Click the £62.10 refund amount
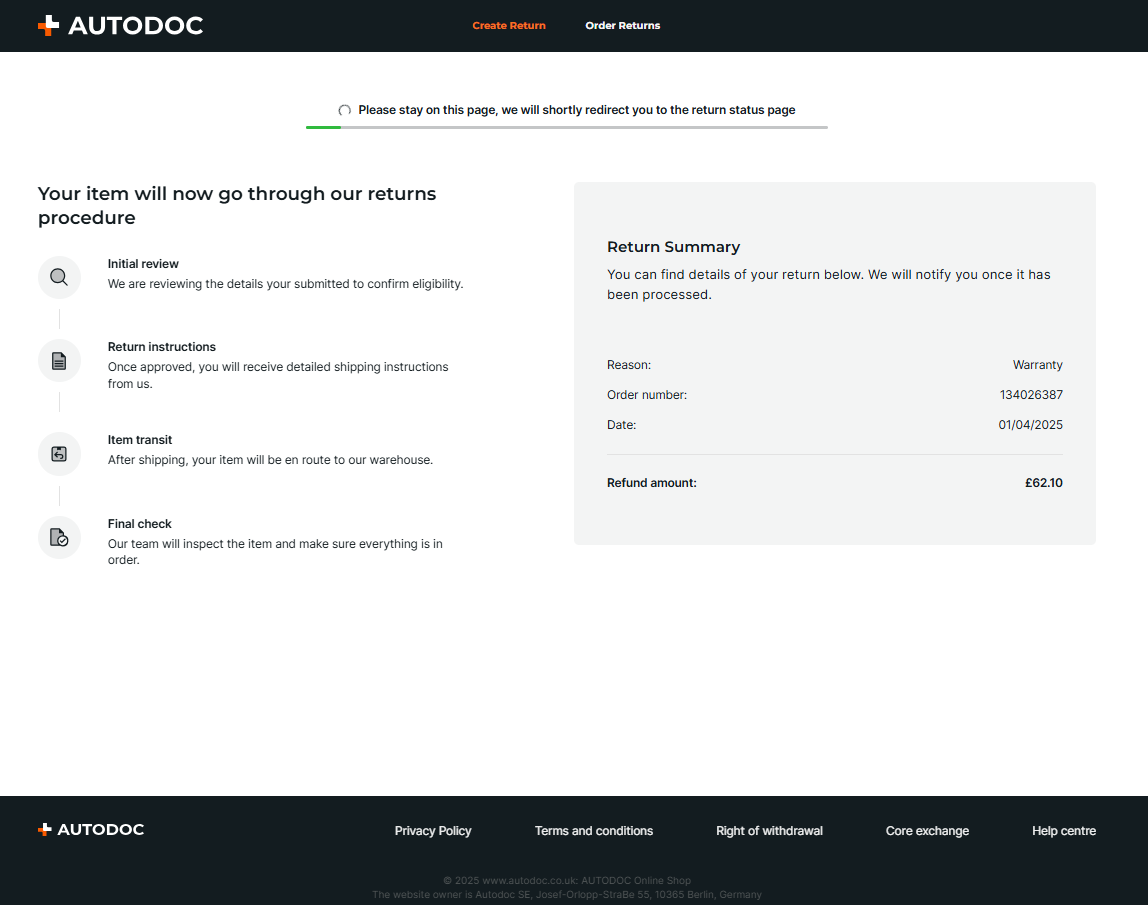Screen dimensions: 1148x905 [1043, 483]
